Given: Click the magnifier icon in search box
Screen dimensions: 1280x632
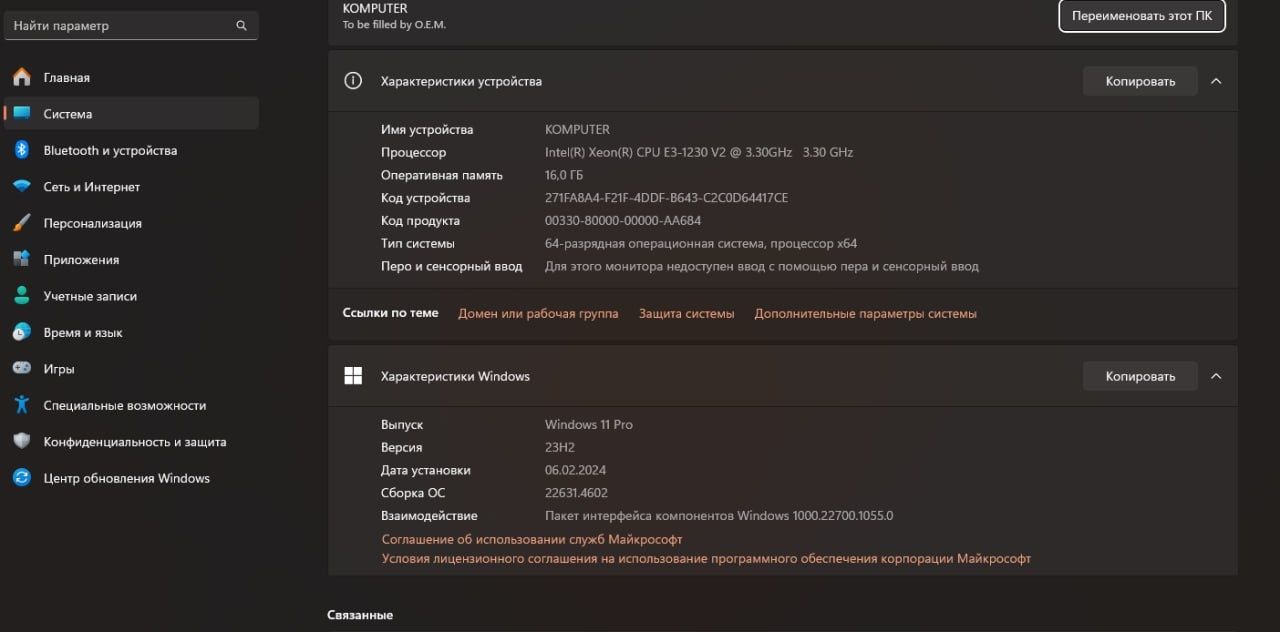Looking at the screenshot, I should pyautogui.click(x=241, y=26).
